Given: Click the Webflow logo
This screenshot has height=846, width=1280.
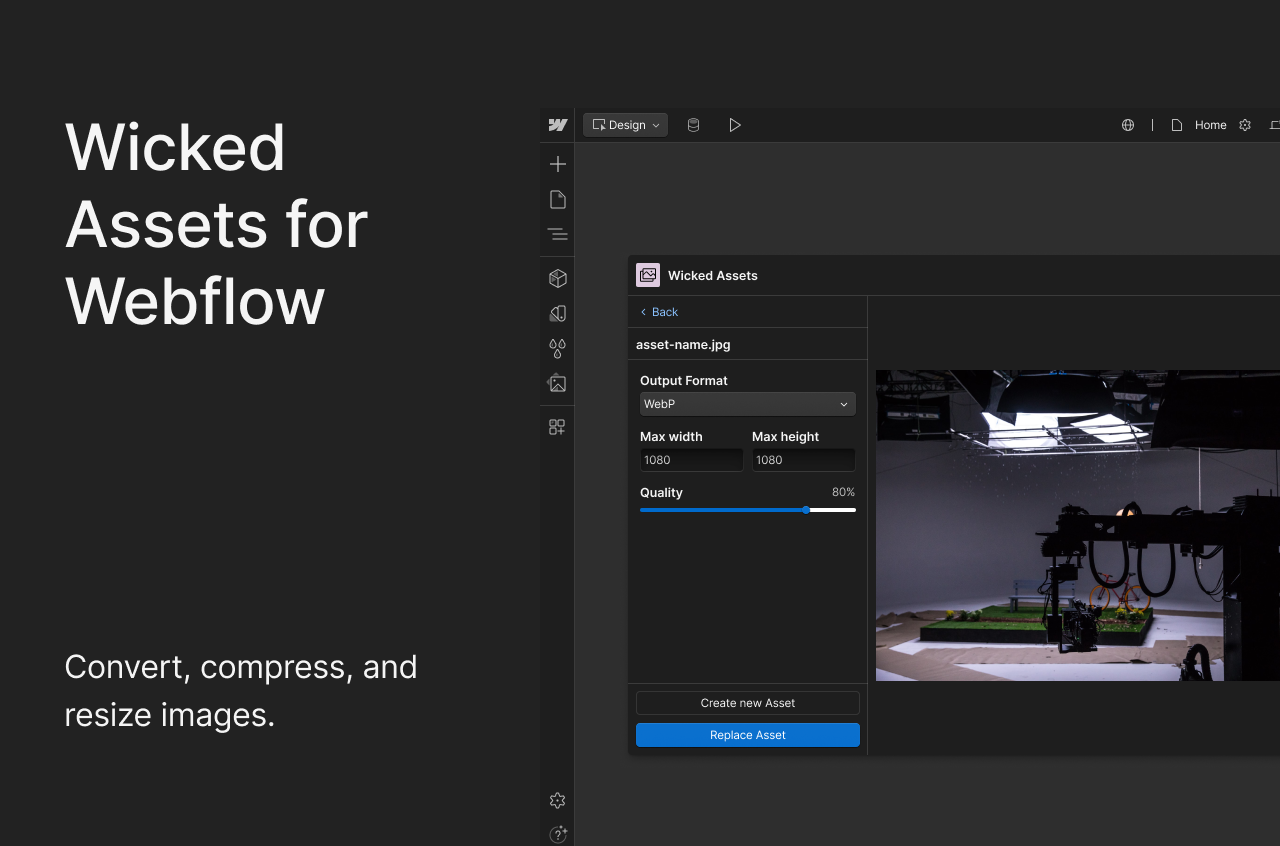Looking at the screenshot, I should (x=557, y=124).
